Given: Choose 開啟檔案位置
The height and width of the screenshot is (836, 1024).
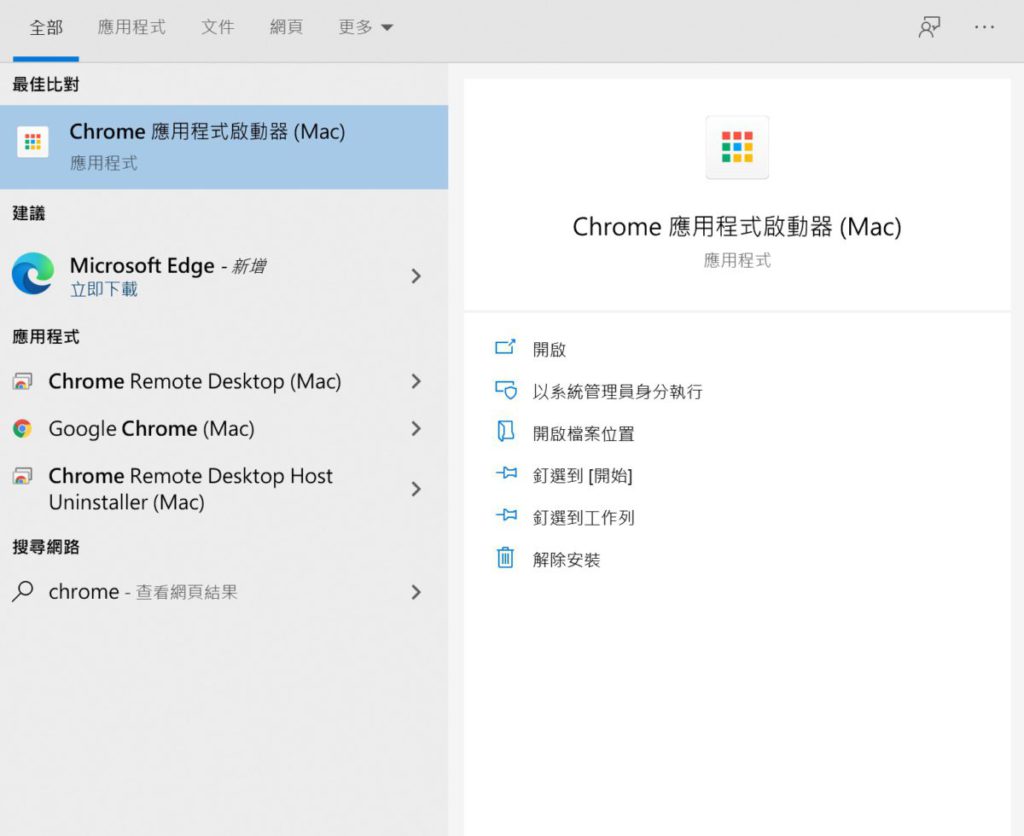Looking at the screenshot, I should point(583,434).
